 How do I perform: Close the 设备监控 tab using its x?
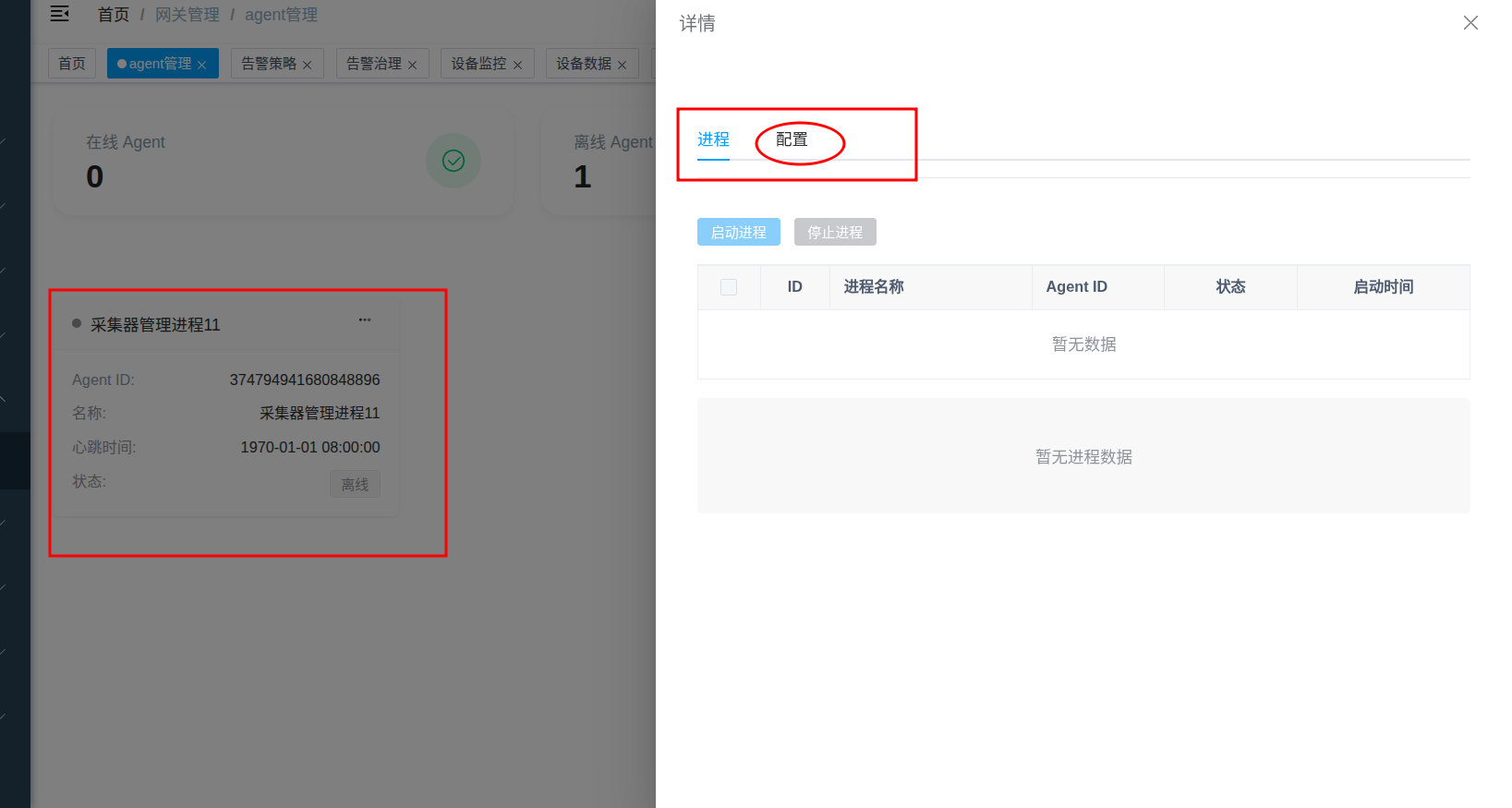pos(518,65)
